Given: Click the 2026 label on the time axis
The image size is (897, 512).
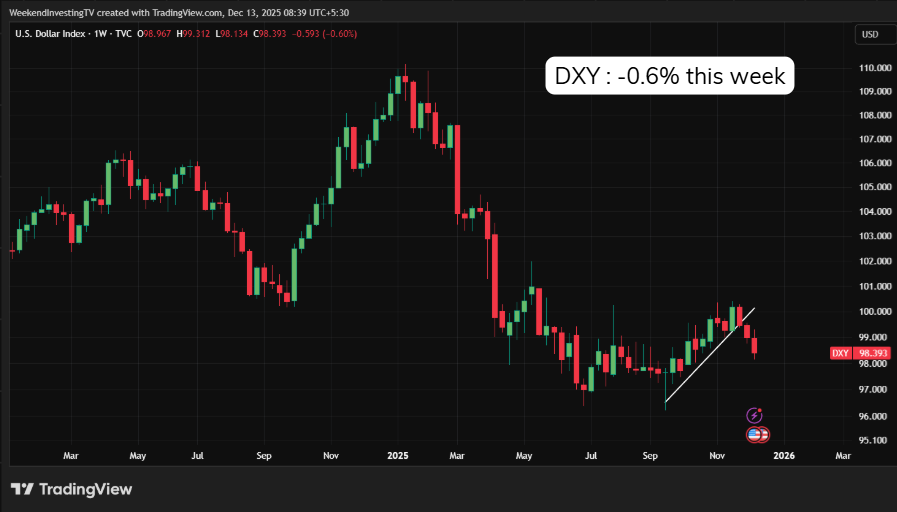Looking at the screenshot, I should (782, 455).
